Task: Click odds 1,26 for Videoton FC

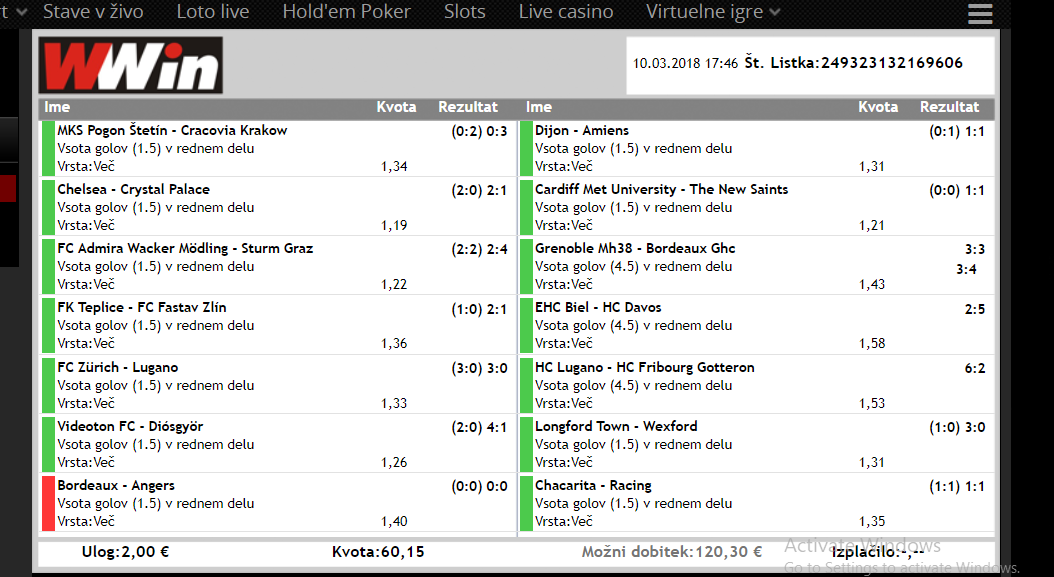Action: click(x=394, y=463)
